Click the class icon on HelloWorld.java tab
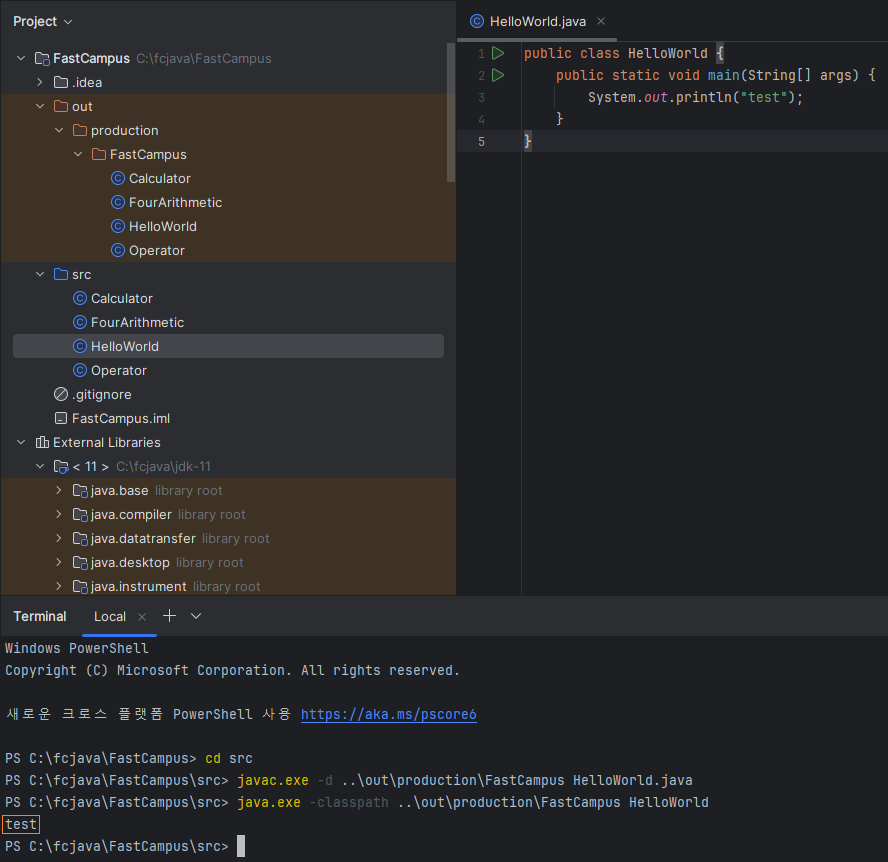Viewport: 888px width, 862px height. coord(477,22)
